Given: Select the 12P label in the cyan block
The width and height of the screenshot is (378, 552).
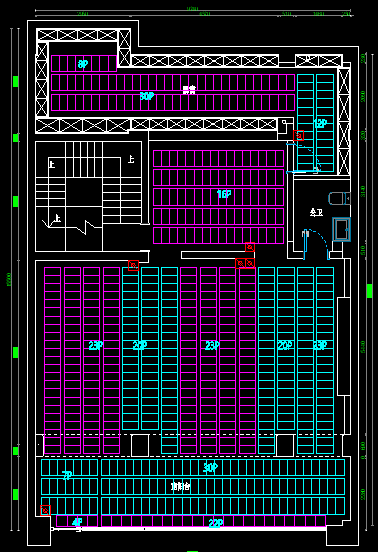Looking at the screenshot, I should pos(320,123).
